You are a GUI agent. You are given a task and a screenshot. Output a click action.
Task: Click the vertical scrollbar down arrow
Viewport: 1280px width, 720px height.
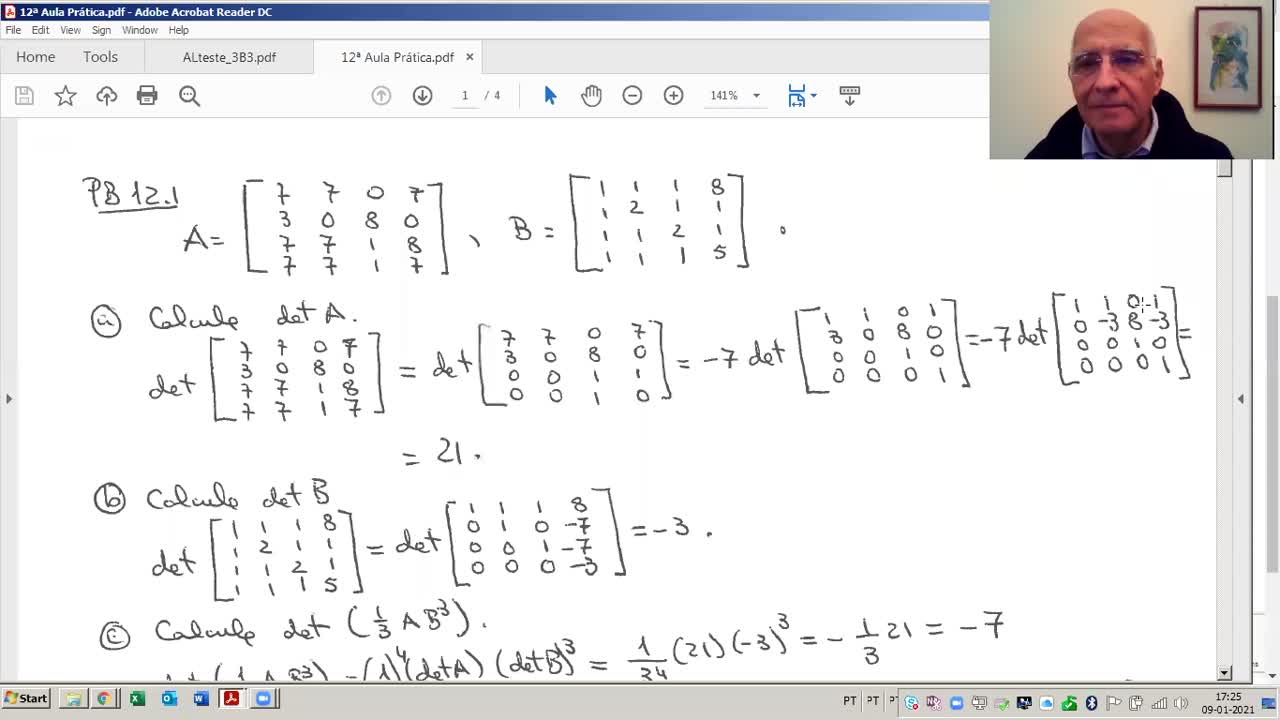pos(1225,673)
